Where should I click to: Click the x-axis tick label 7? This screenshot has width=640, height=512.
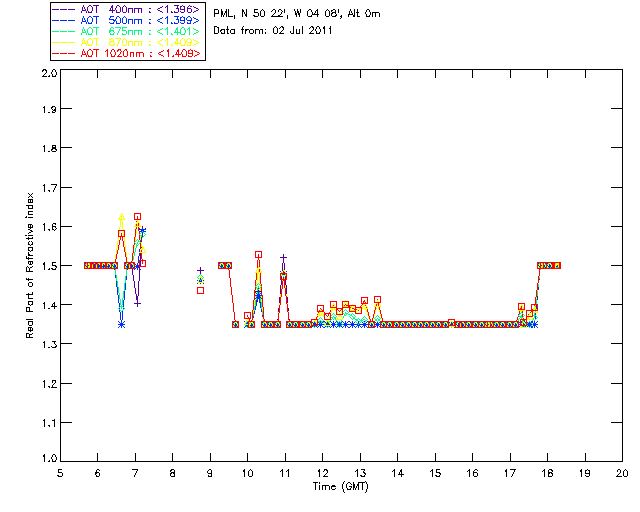(x=135, y=473)
